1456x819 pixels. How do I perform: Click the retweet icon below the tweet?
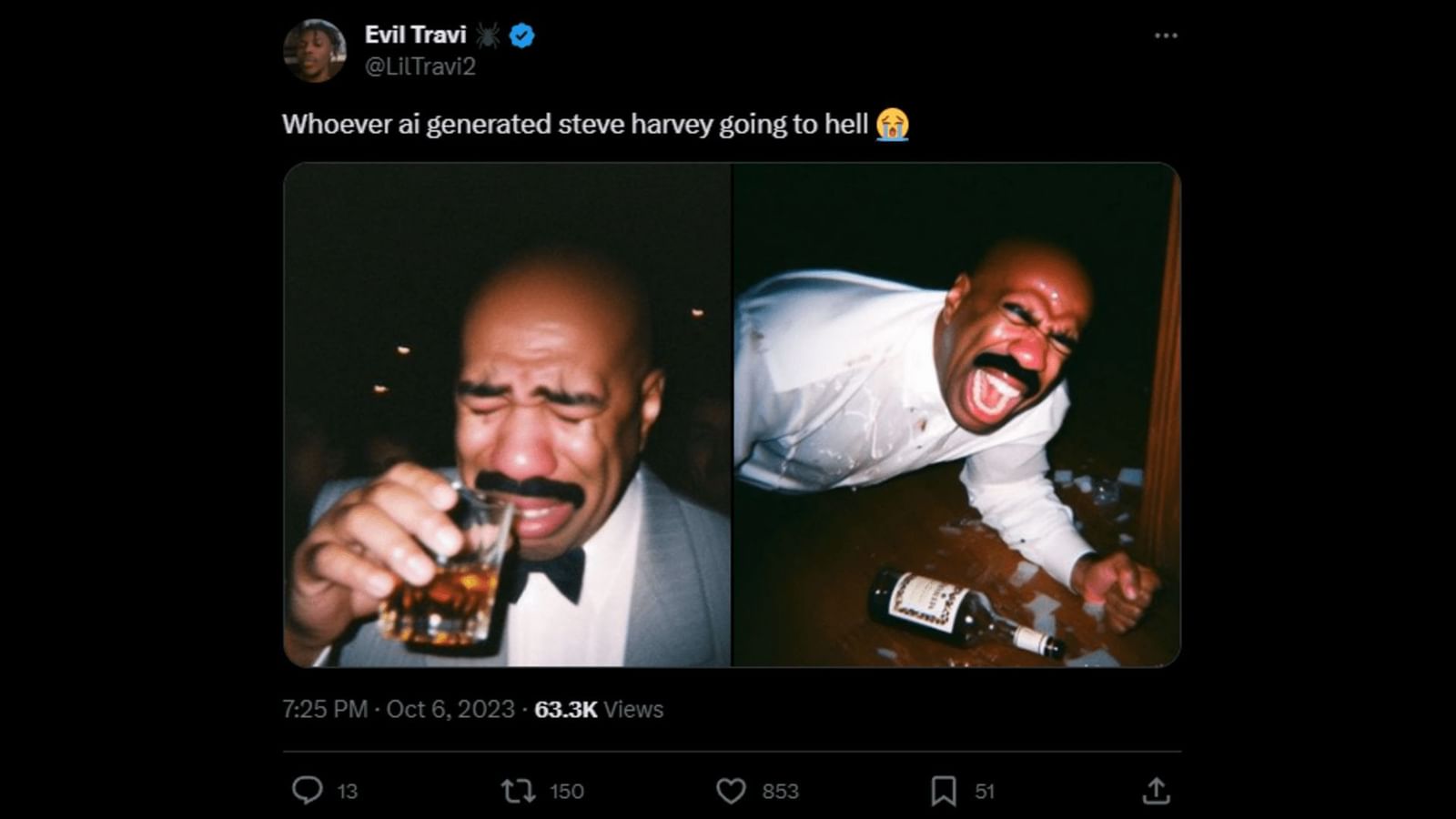point(521,792)
